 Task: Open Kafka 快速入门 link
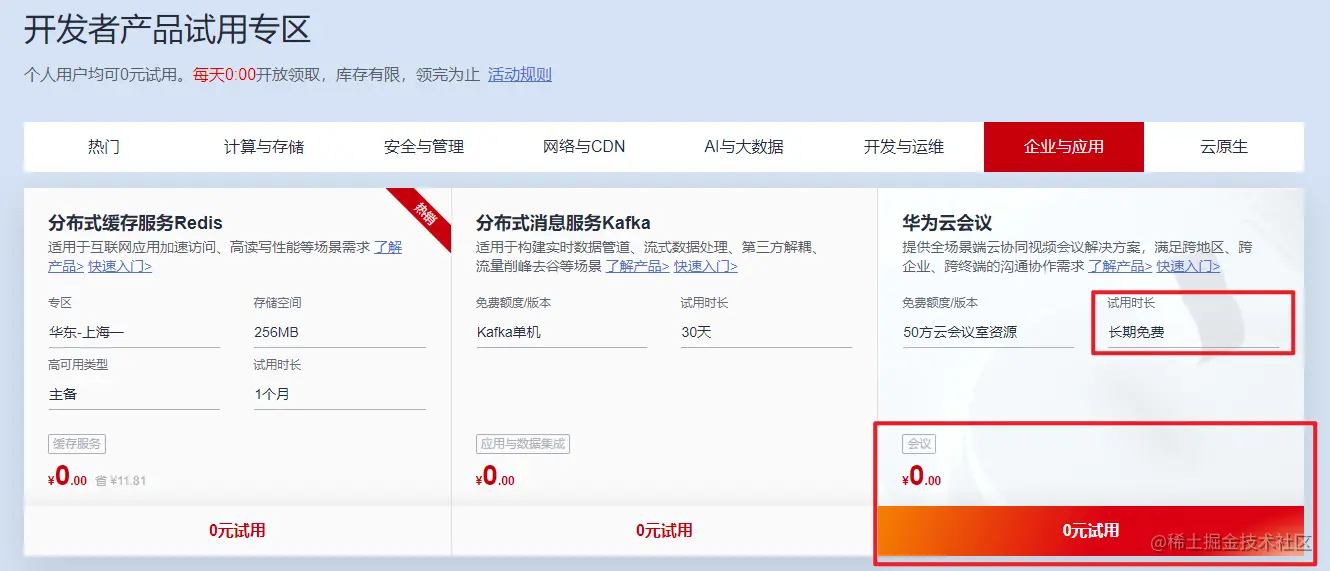click(706, 266)
